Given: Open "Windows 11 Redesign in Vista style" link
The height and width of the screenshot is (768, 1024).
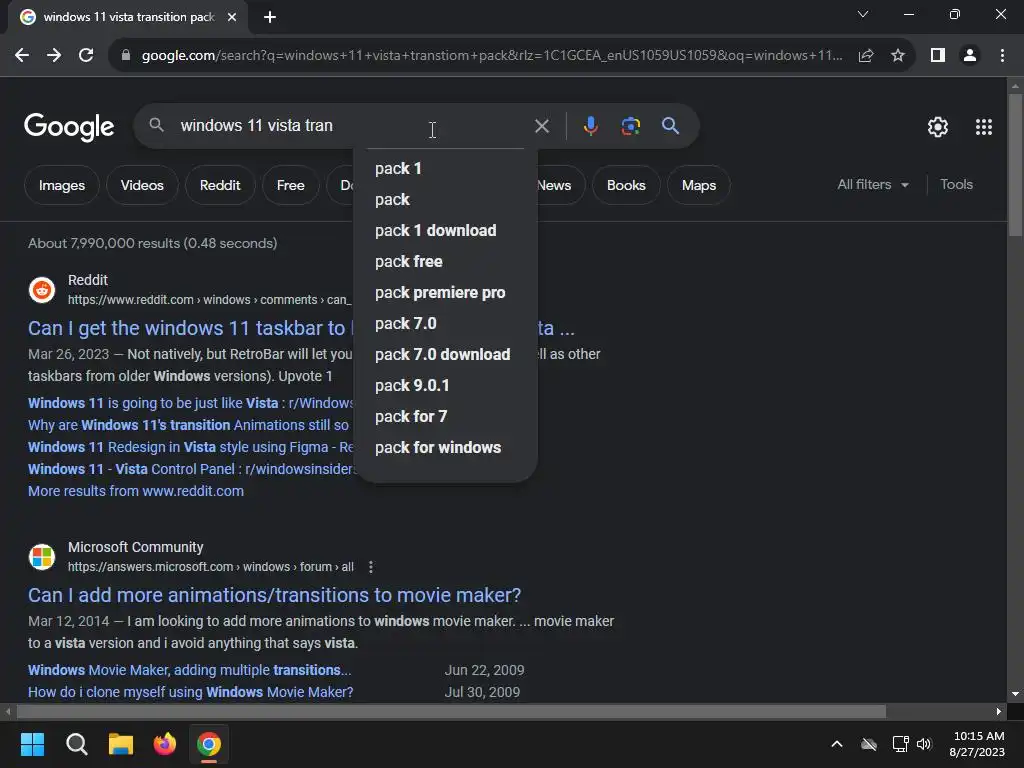Looking at the screenshot, I should click(x=189, y=447).
